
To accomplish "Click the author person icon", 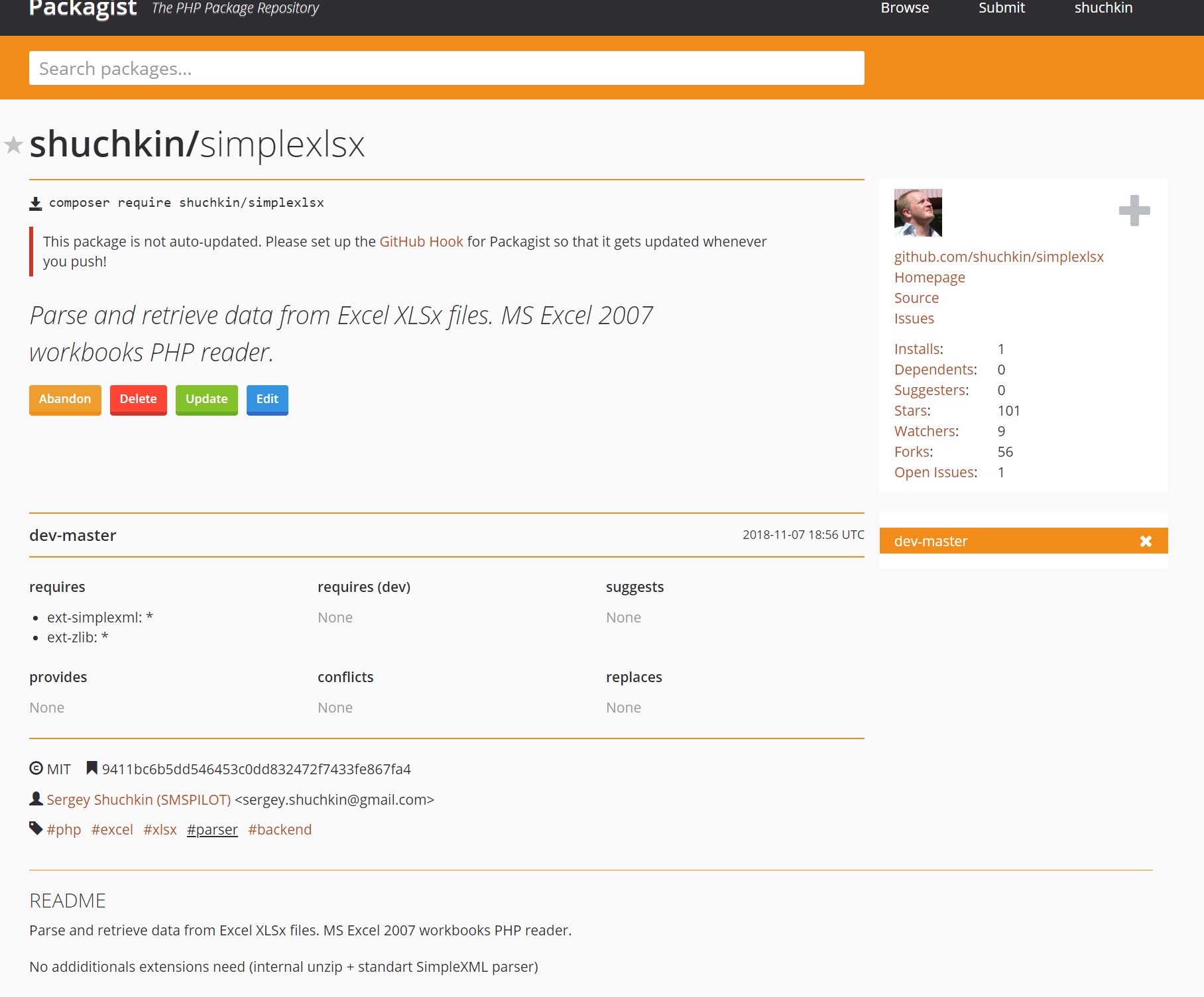I will (36, 799).
